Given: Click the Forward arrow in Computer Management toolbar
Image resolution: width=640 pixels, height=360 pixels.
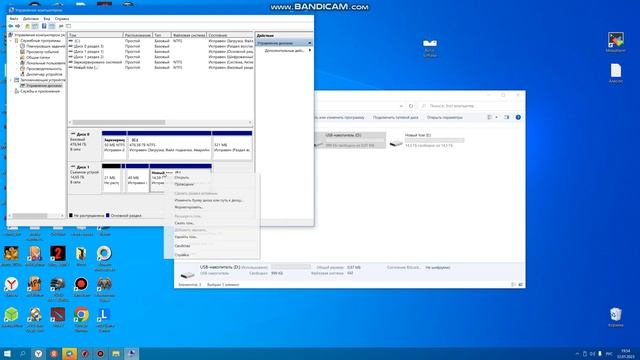Looking at the screenshot, I should click(18, 26).
